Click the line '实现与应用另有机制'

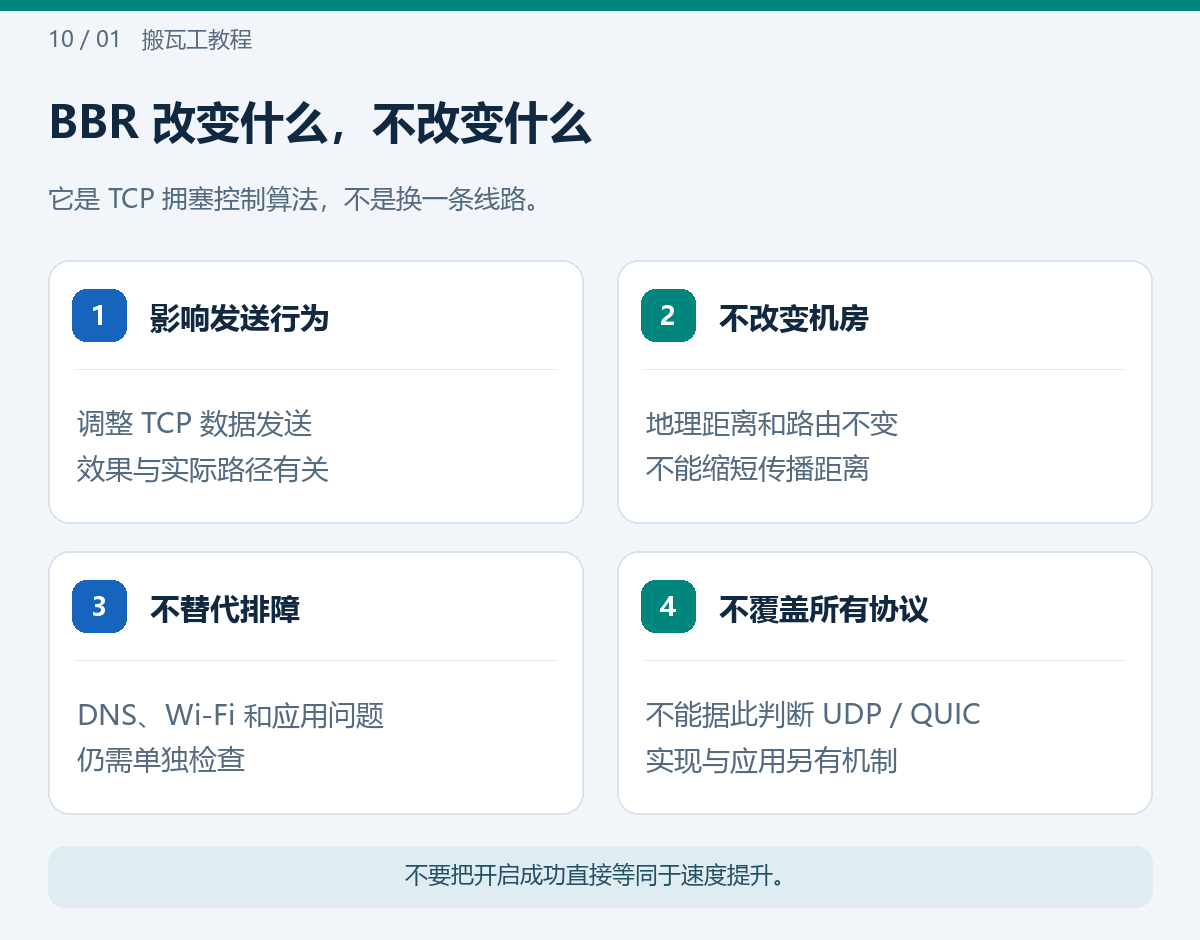pos(771,760)
